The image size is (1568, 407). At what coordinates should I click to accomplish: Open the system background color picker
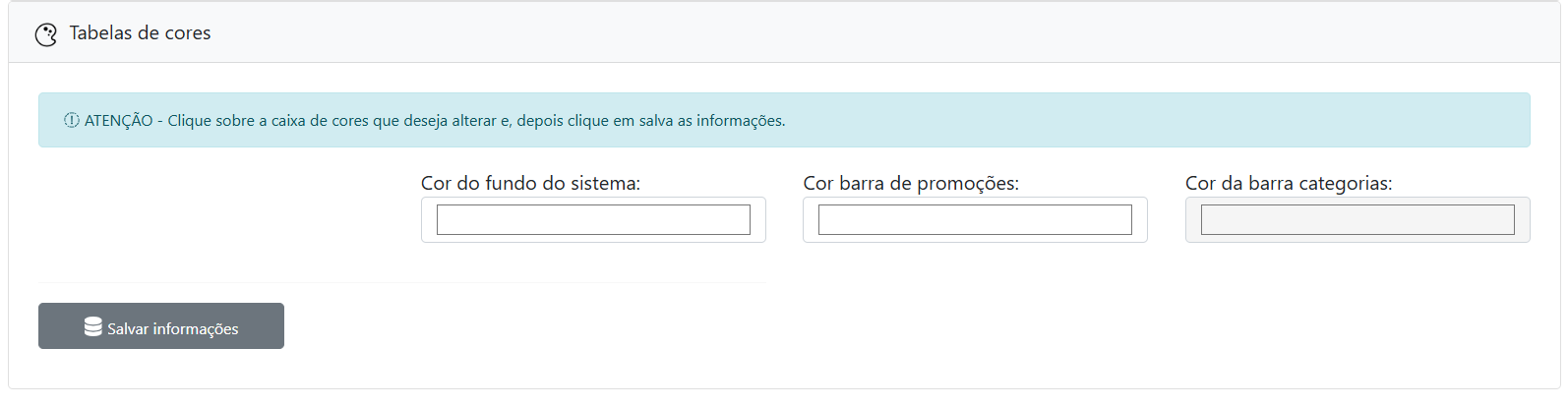coord(593,219)
